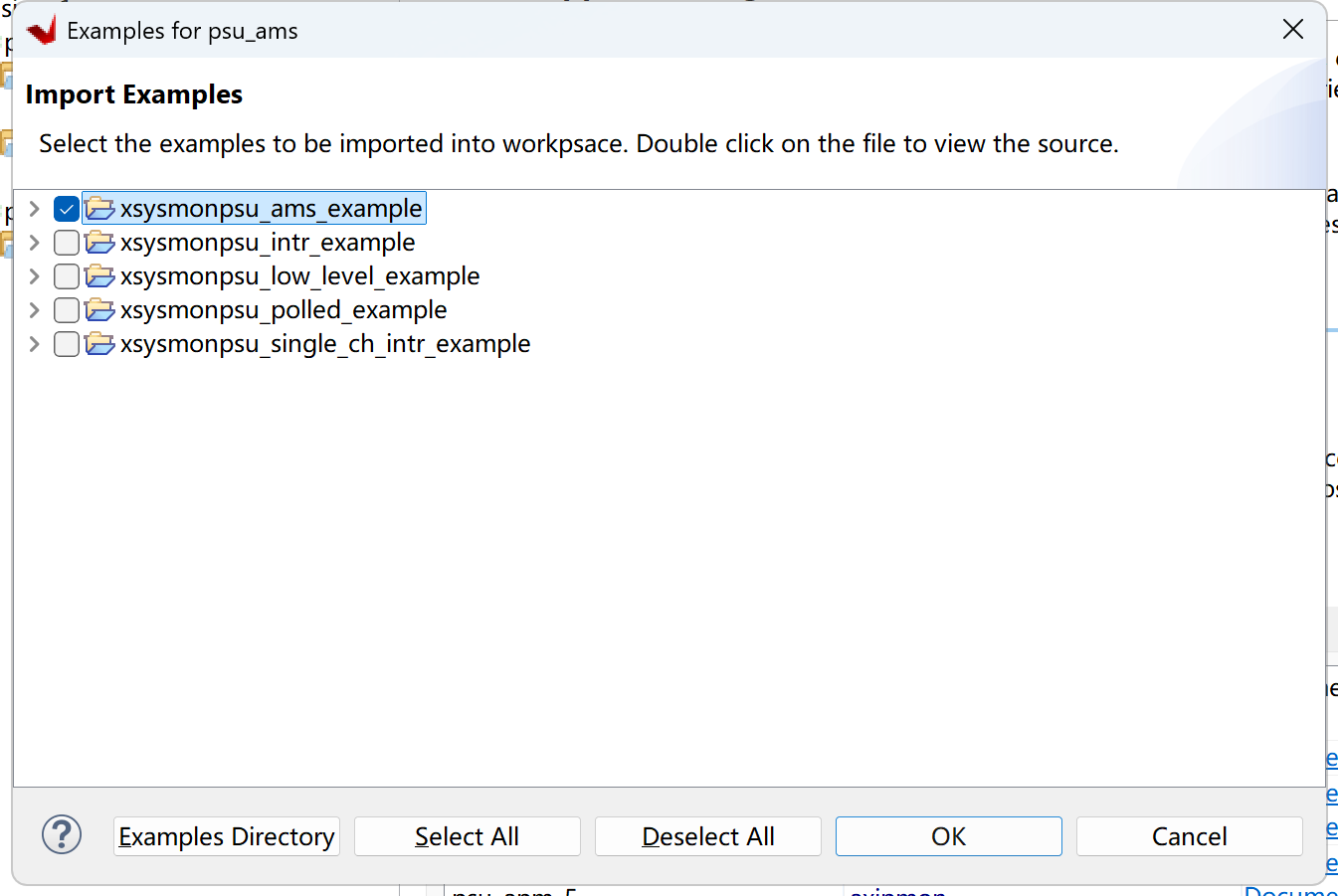Click the xsysmonpsu_ams_example folder icon
The width and height of the screenshot is (1338, 896).
(x=99, y=209)
